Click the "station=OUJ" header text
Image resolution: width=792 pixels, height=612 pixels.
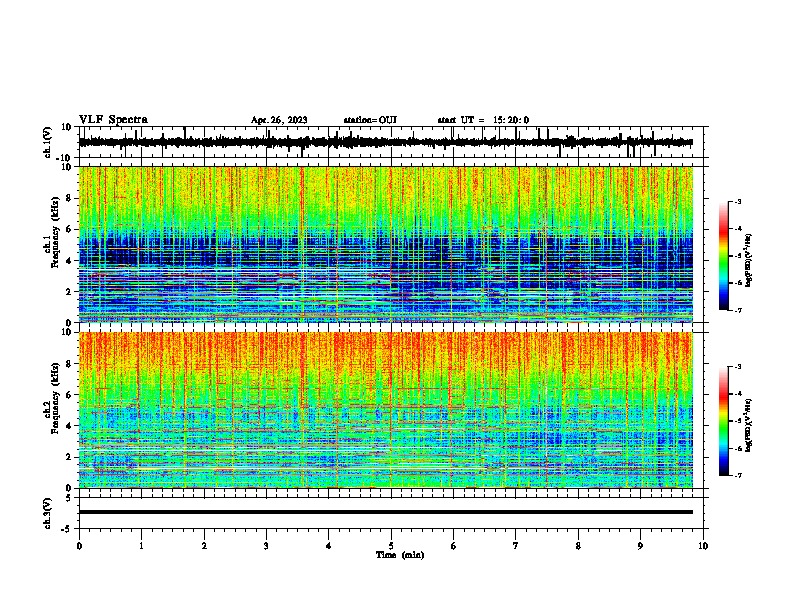pos(370,120)
